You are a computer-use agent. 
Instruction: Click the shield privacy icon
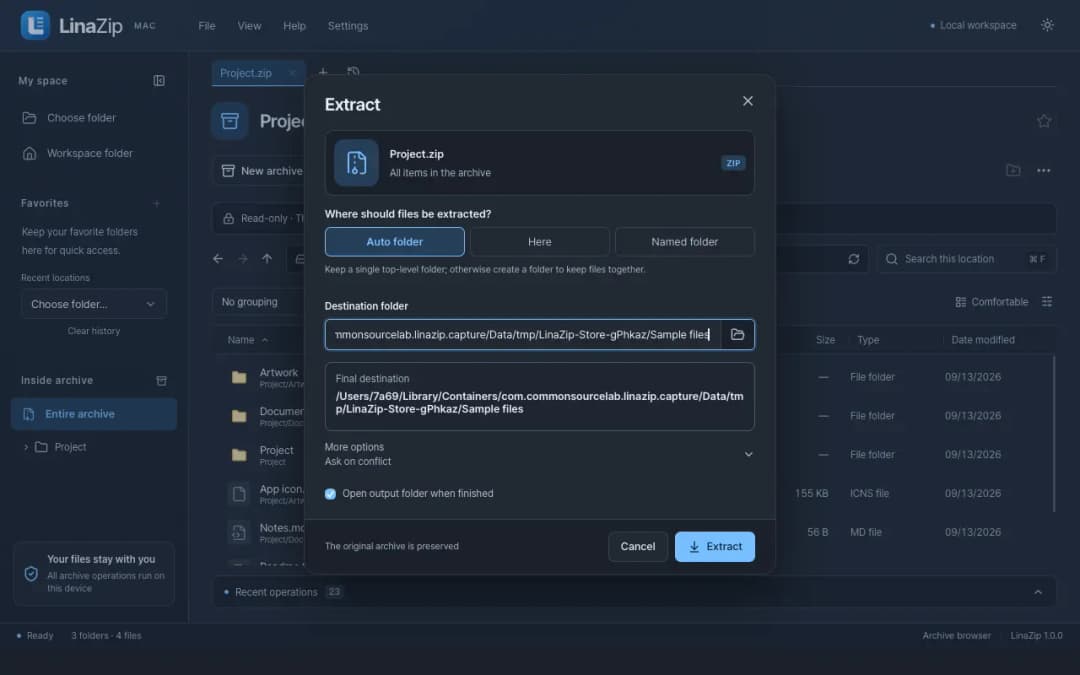pos(31,573)
